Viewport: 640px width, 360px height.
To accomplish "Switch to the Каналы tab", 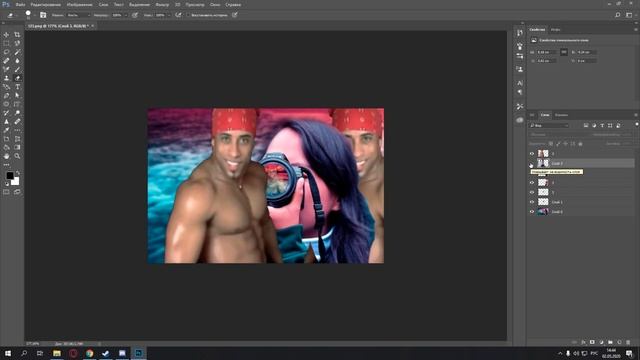I will [x=561, y=115].
